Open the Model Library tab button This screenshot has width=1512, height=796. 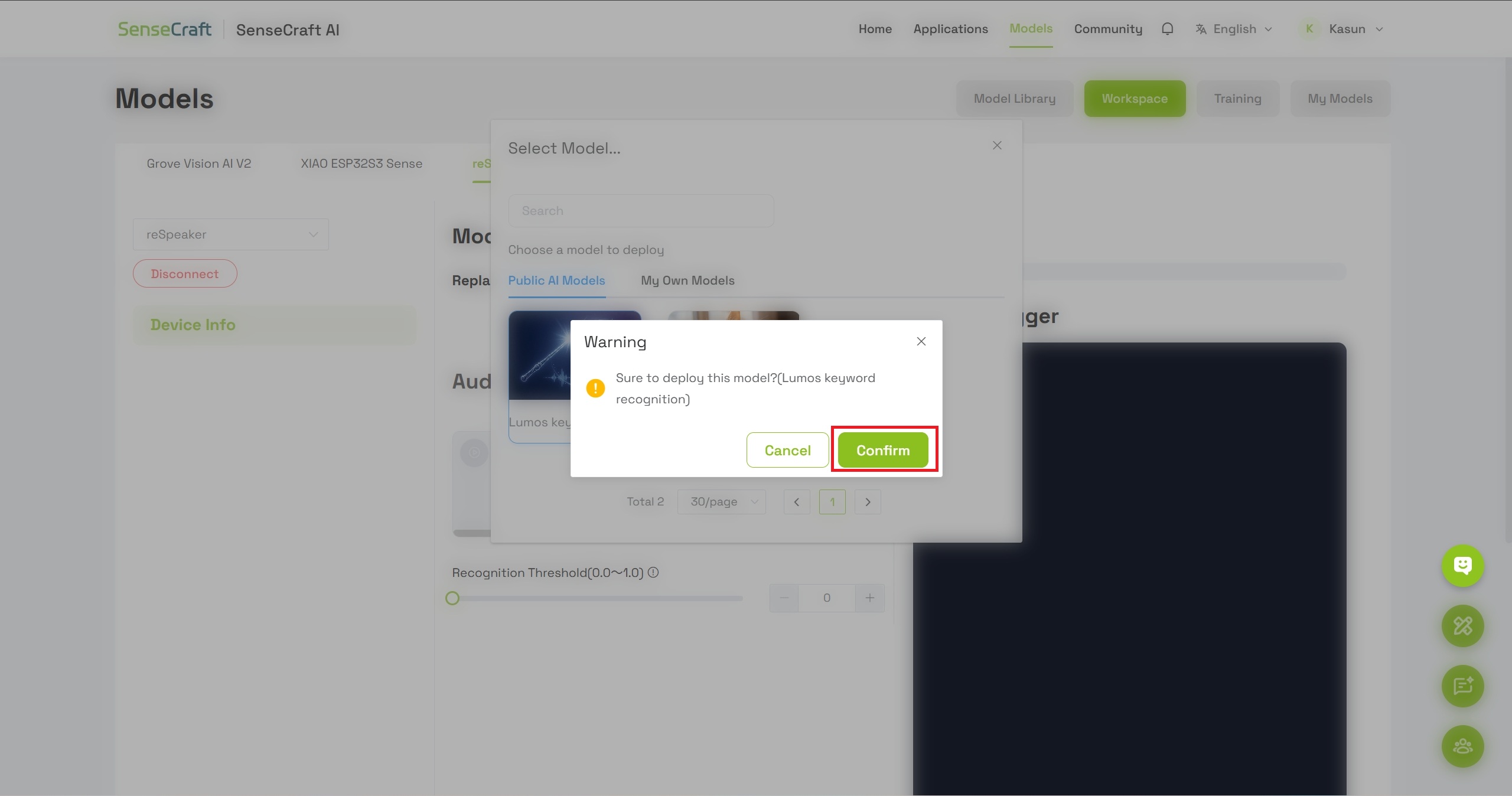[x=1015, y=99]
